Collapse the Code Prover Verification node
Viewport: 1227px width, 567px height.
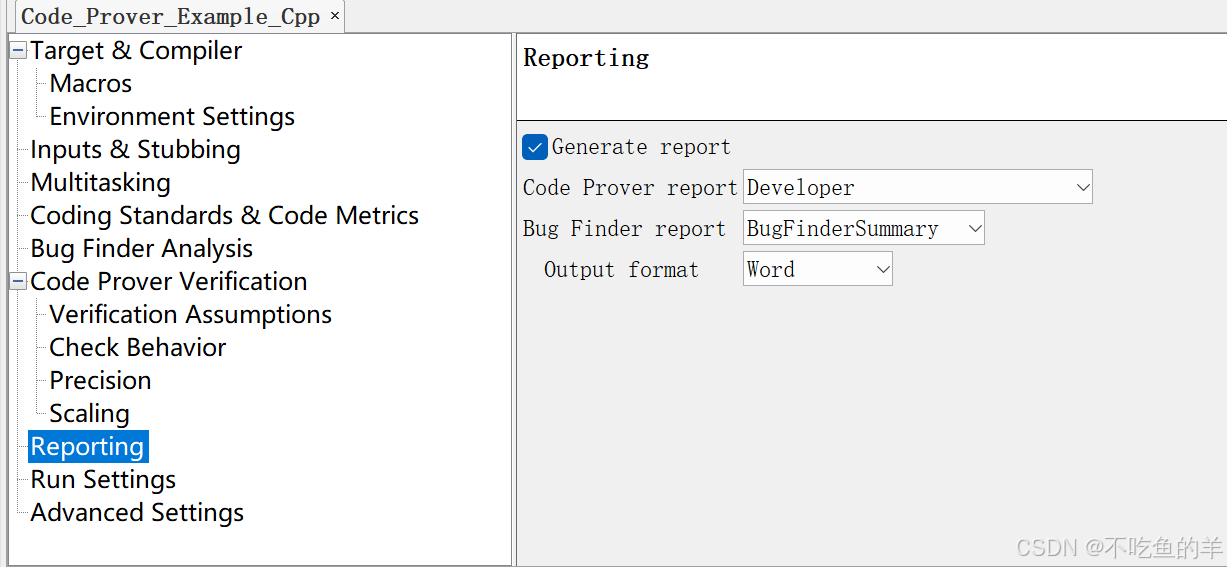(18, 282)
